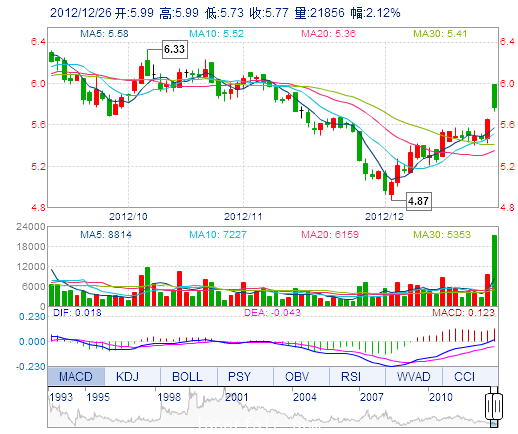Click the 2012/11 date axis label
This screenshot has width=518, height=434.
pyautogui.click(x=243, y=217)
